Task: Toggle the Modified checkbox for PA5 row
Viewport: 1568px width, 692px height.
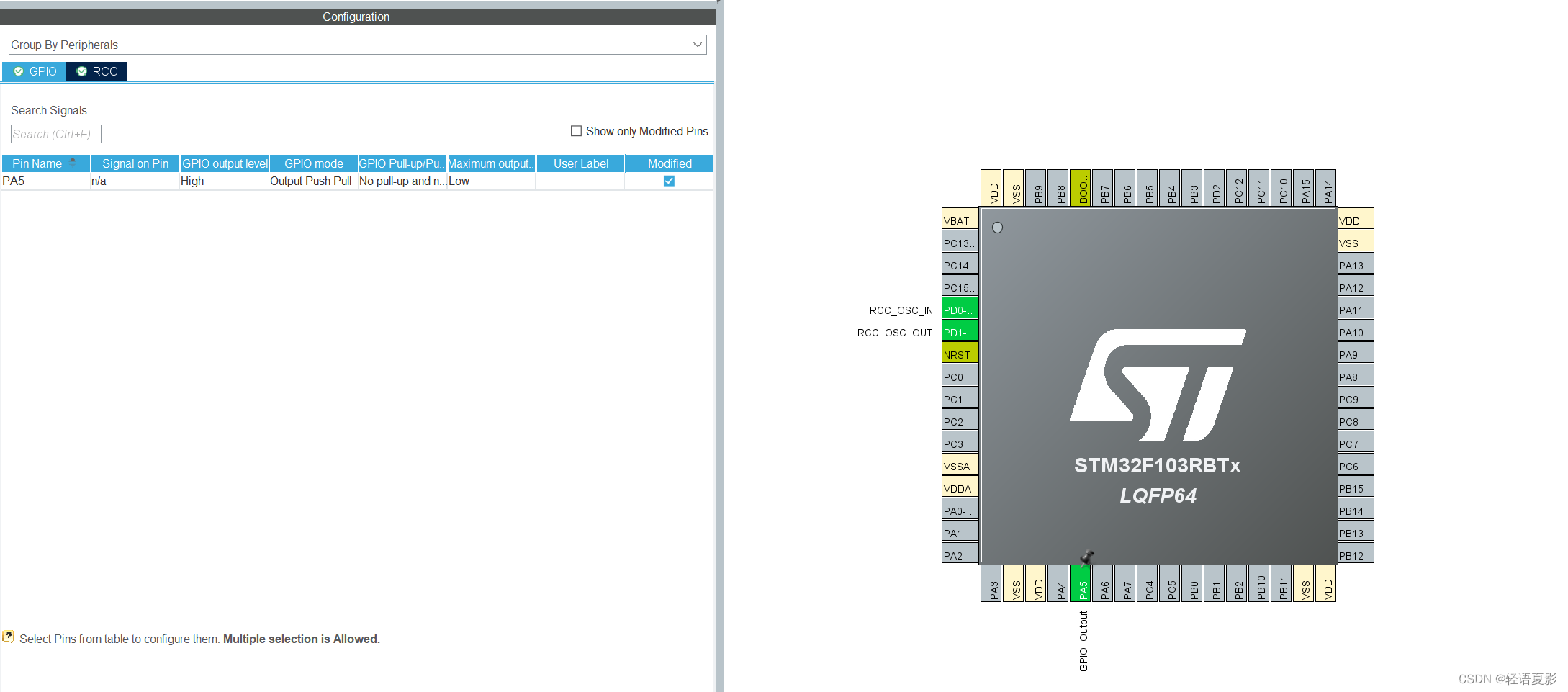Action: coord(669,181)
